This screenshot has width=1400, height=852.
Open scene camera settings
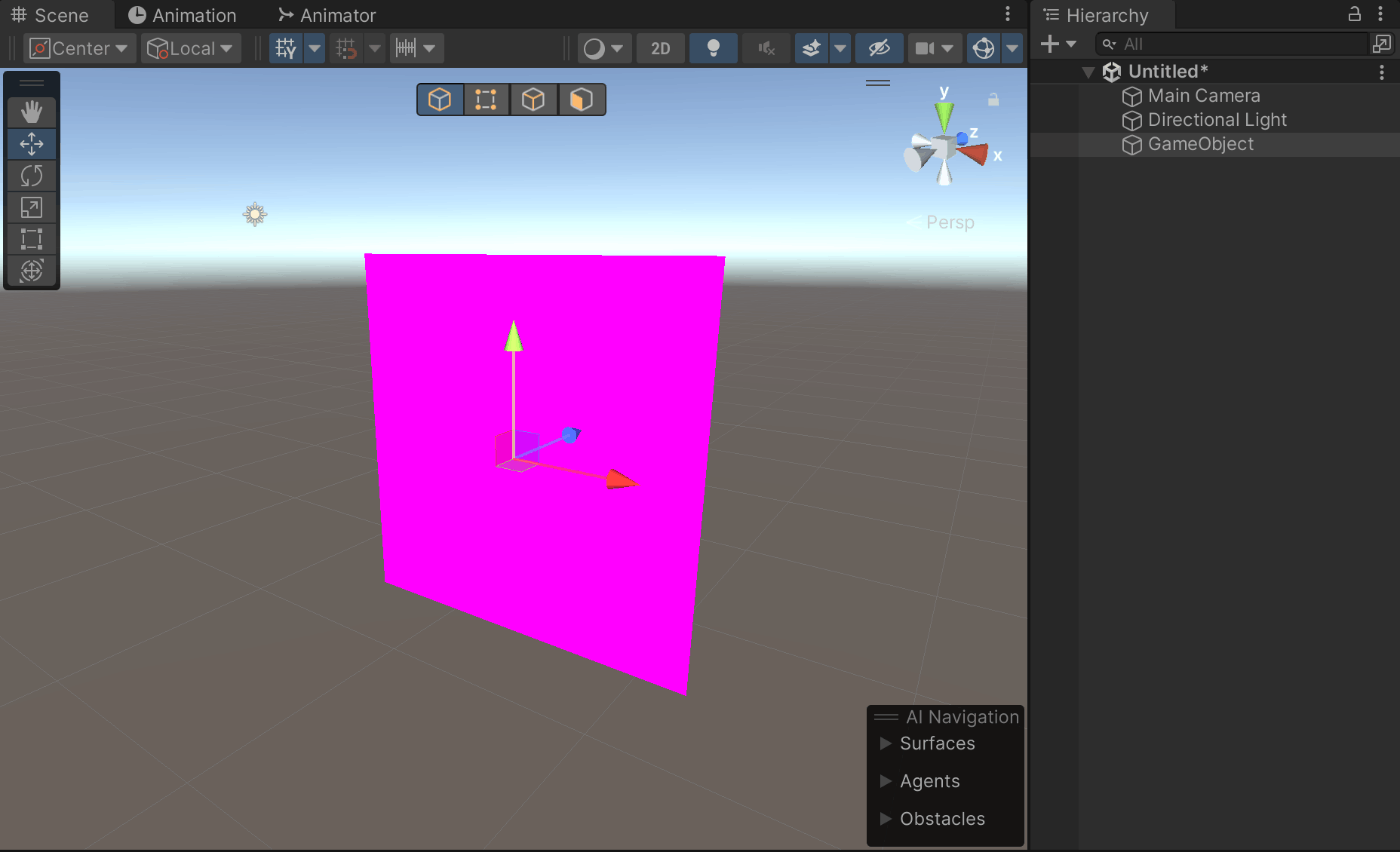pyautogui.click(x=935, y=48)
